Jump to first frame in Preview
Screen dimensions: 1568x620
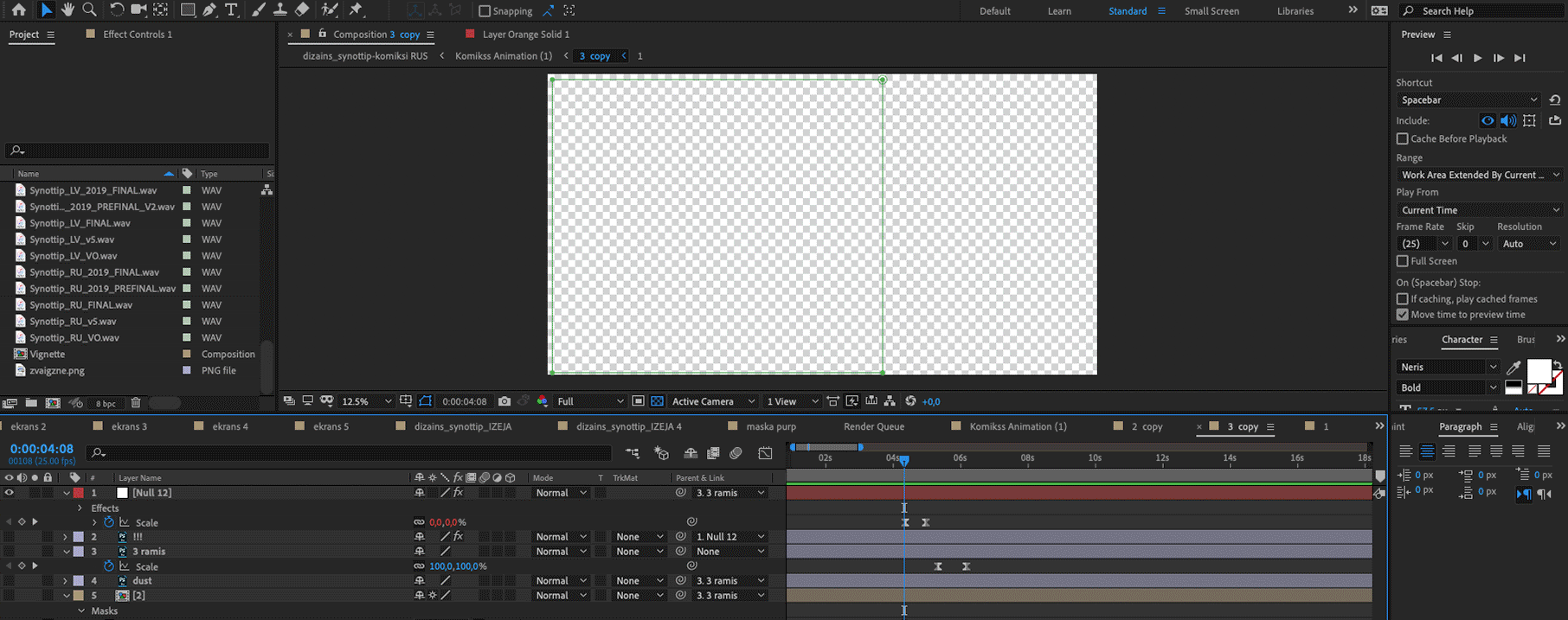tap(1436, 58)
